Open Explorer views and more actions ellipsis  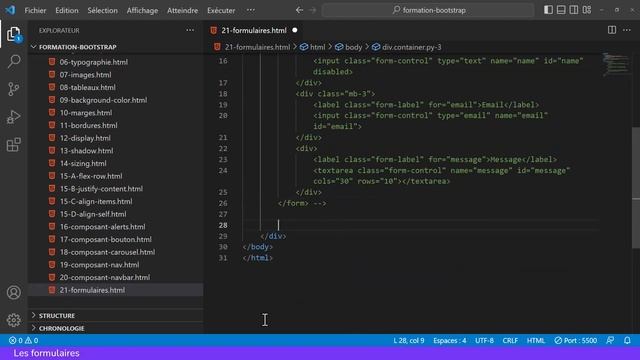(x=190, y=30)
